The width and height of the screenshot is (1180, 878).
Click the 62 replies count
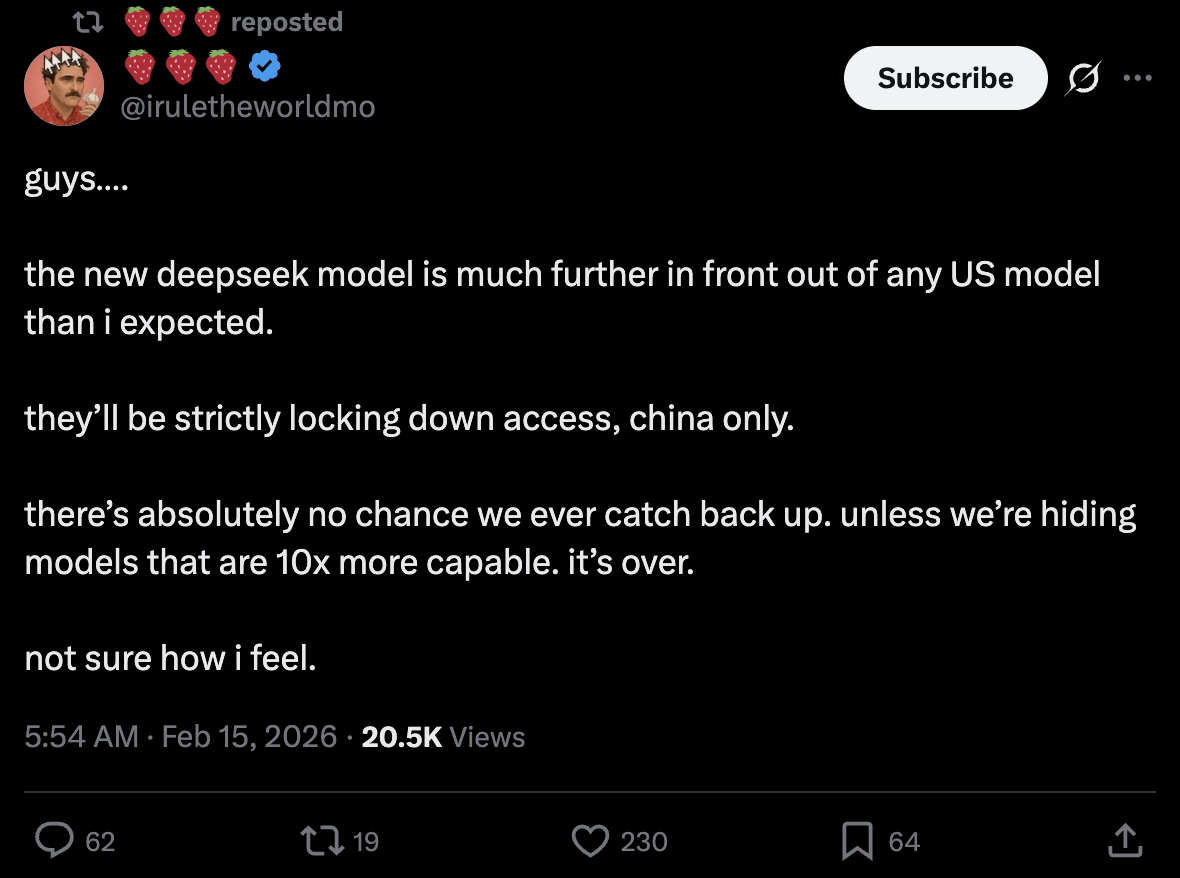pyautogui.click(x=100, y=842)
